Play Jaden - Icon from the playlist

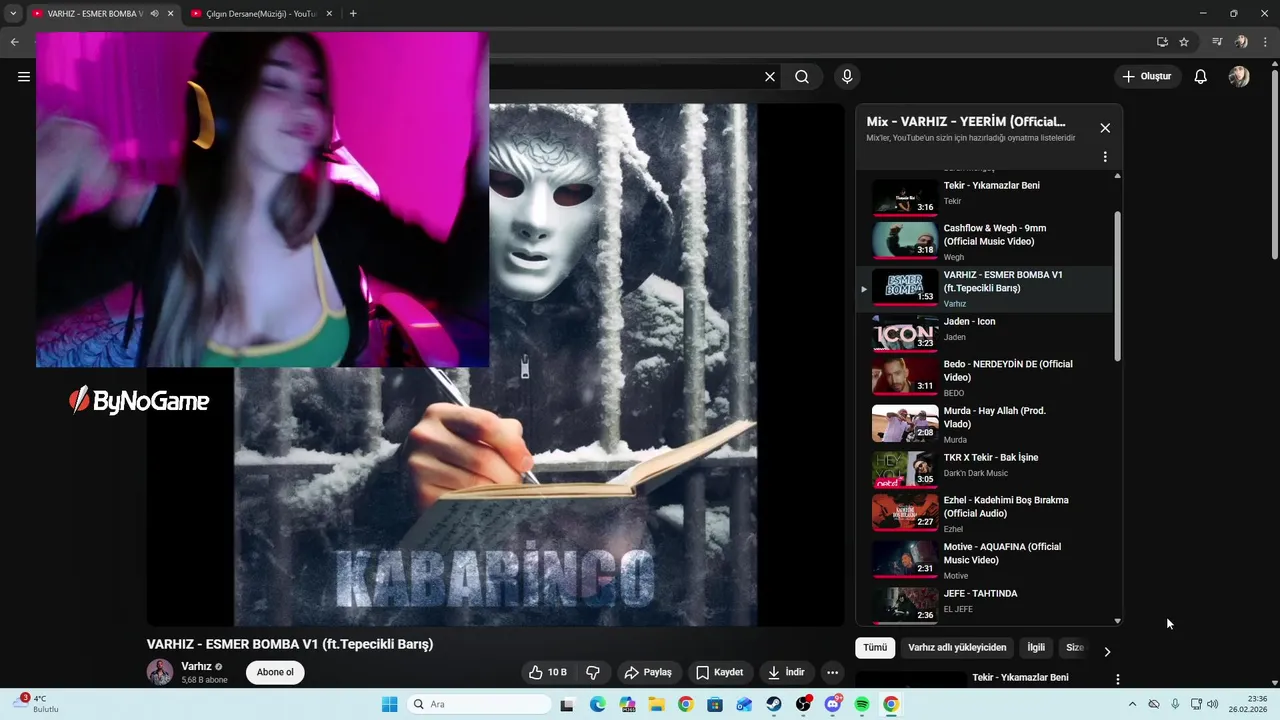tap(985, 332)
